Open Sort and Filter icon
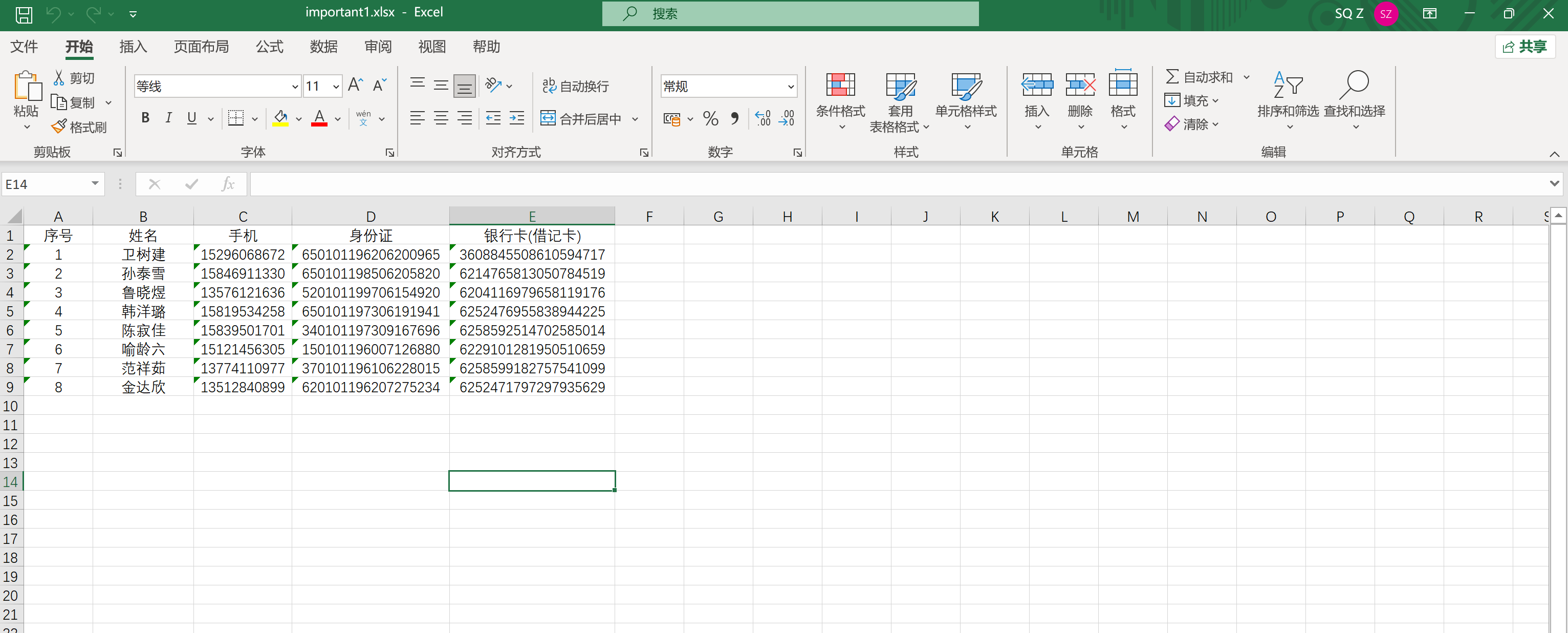1568x633 pixels. 1288,86
